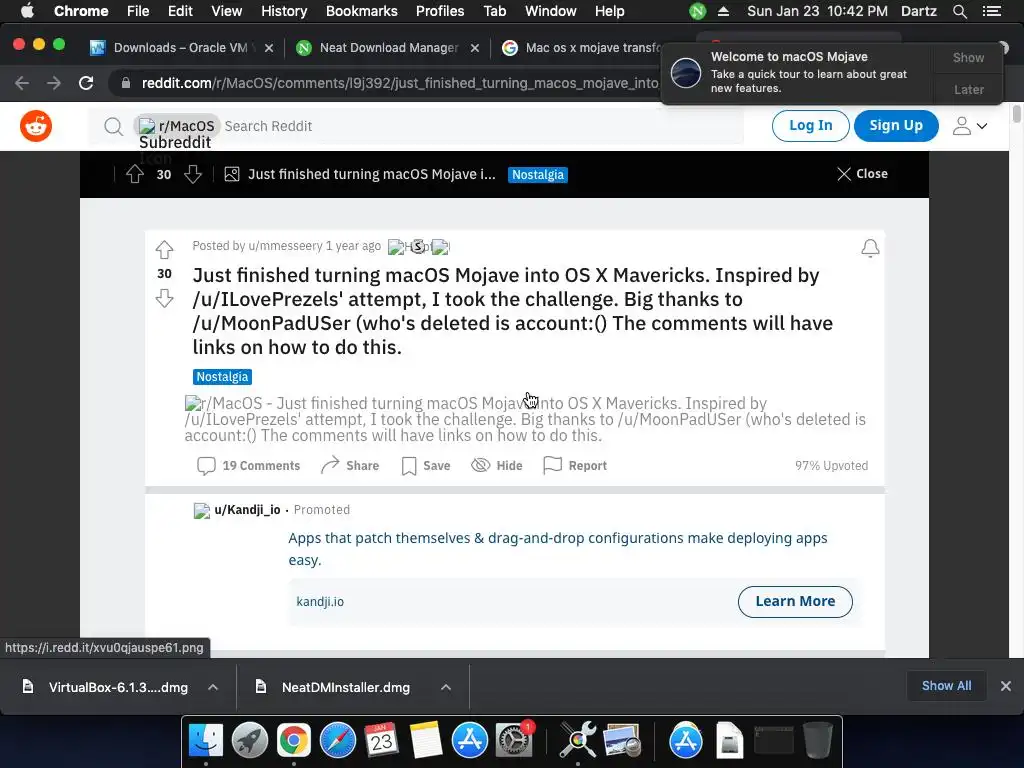Click the r/MacOS subreddit chip in search
Viewport: 1024px width, 768px height.
[177, 126]
